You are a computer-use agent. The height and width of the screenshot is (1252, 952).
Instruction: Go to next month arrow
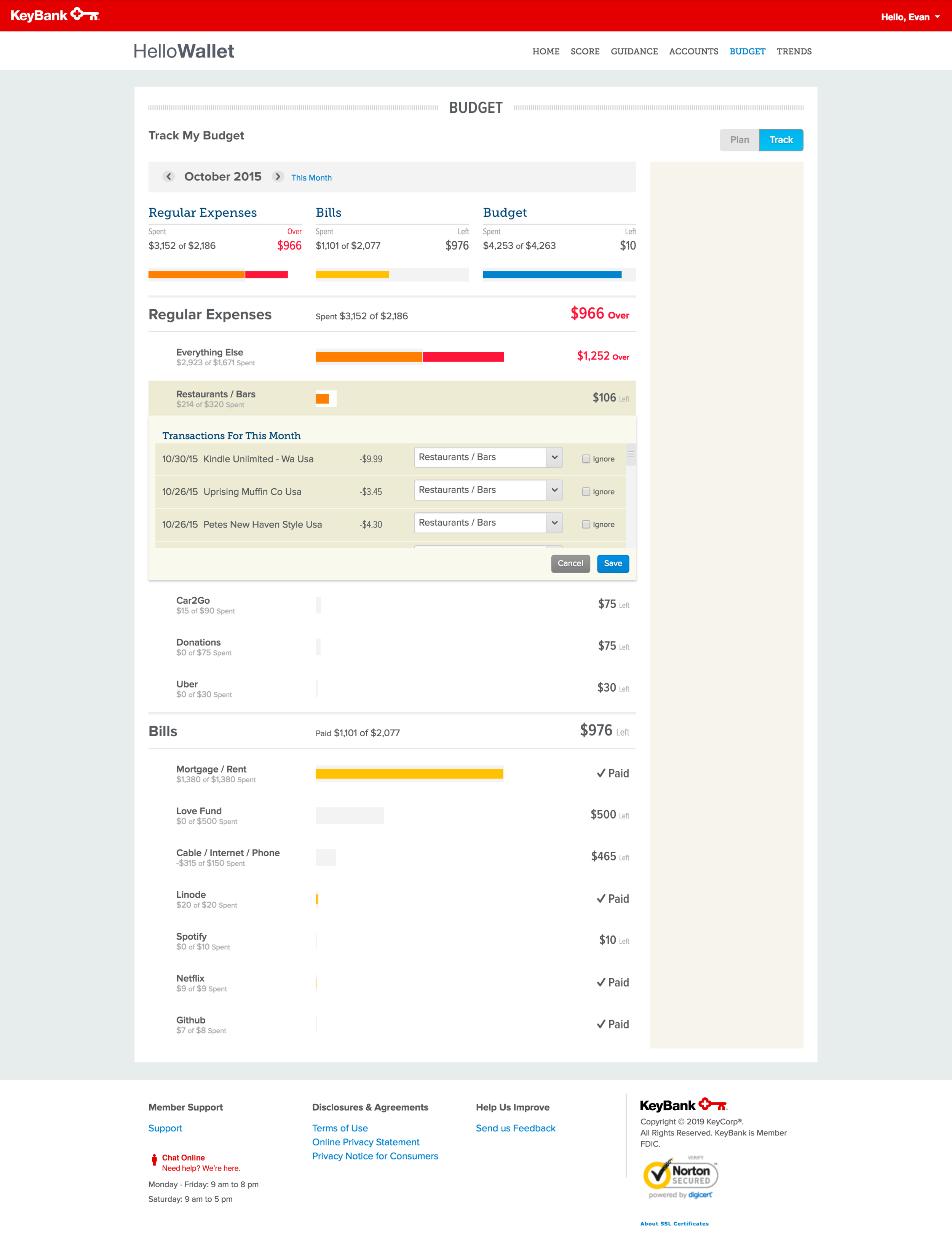coord(278,176)
